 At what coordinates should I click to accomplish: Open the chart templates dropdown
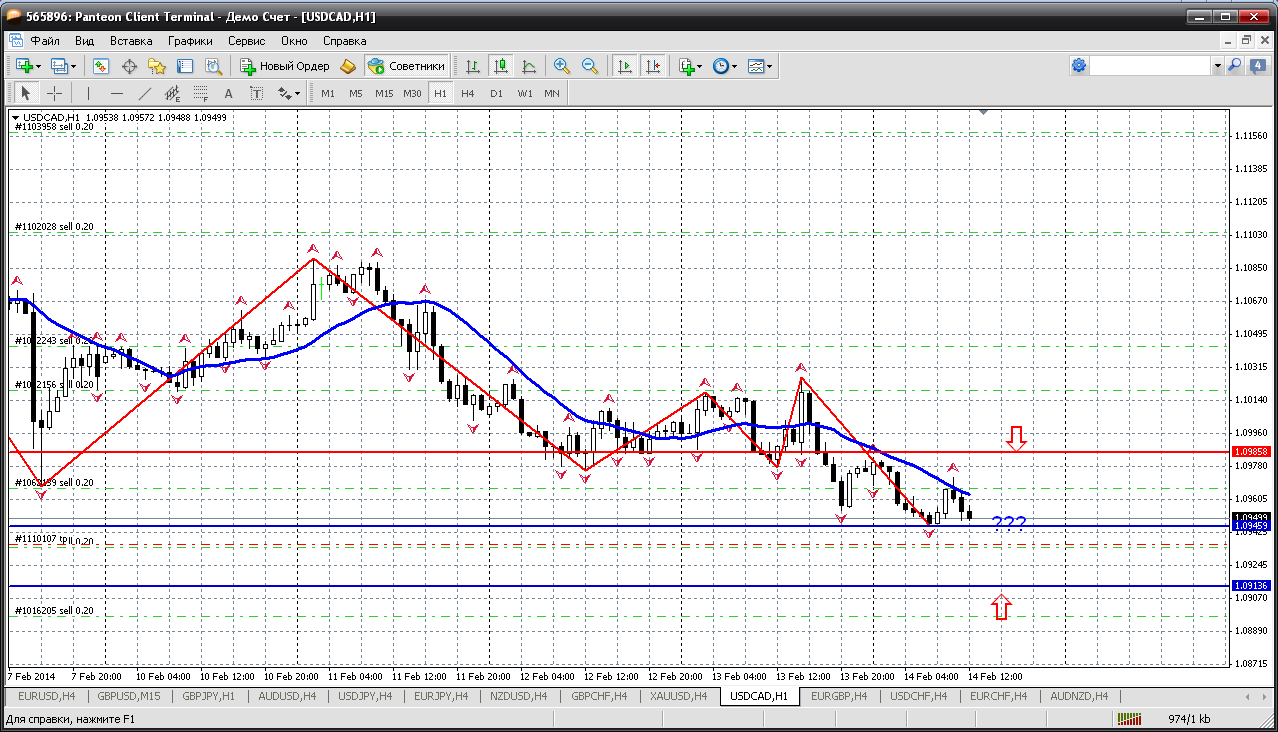coord(761,66)
